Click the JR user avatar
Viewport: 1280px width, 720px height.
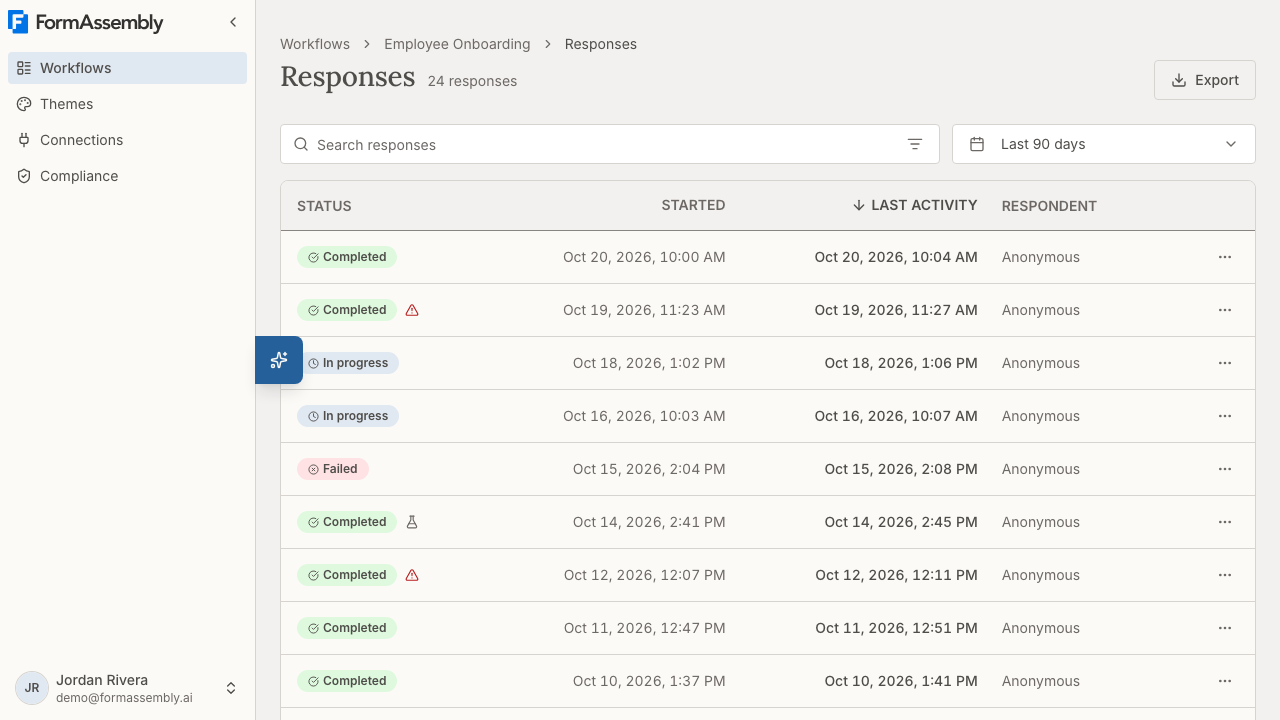[32, 688]
